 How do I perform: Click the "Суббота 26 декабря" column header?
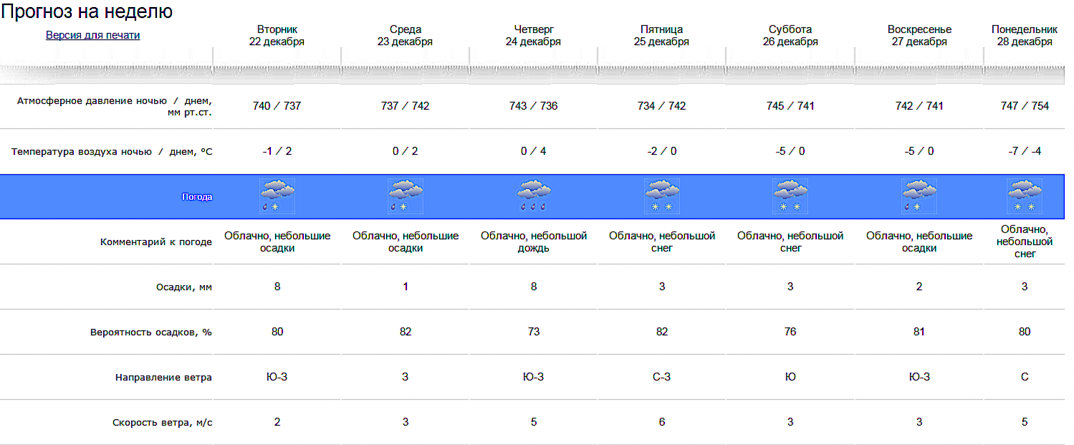[790, 36]
